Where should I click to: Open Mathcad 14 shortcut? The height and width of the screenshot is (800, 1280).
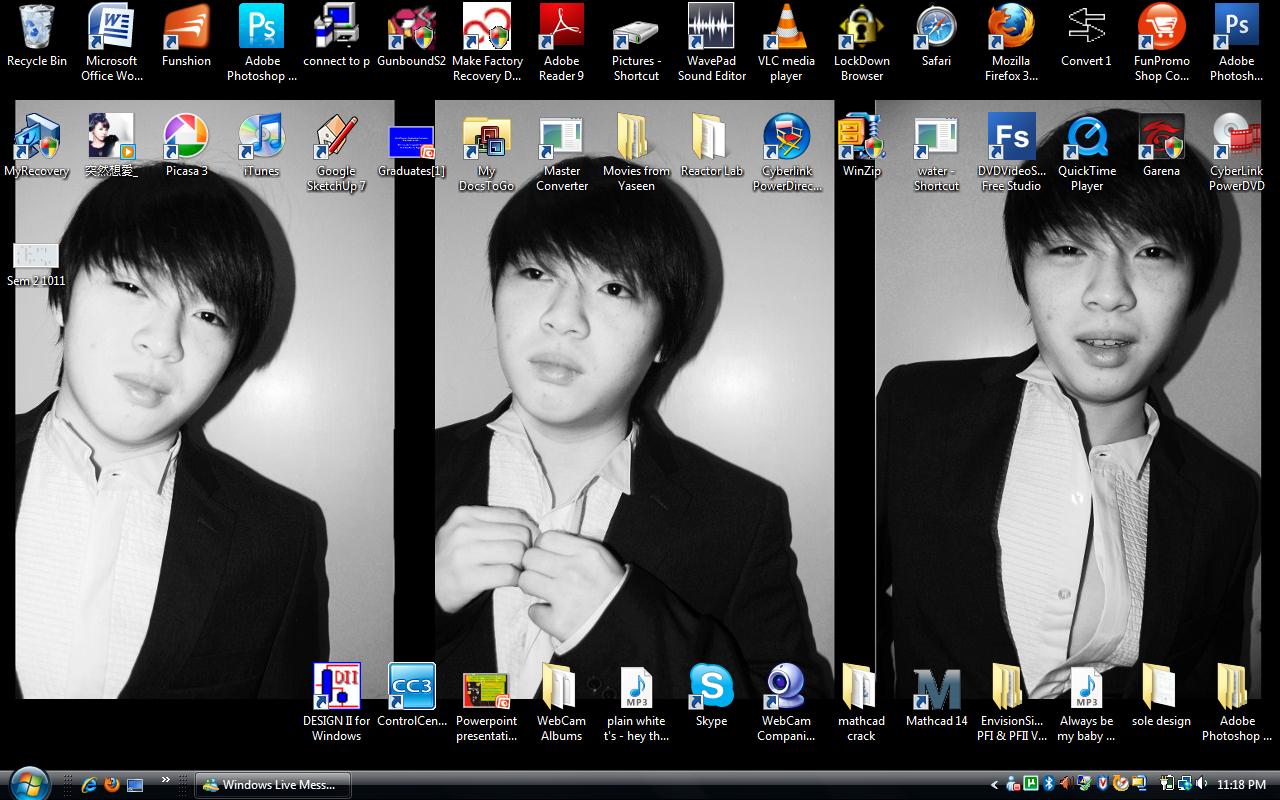(936, 697)
